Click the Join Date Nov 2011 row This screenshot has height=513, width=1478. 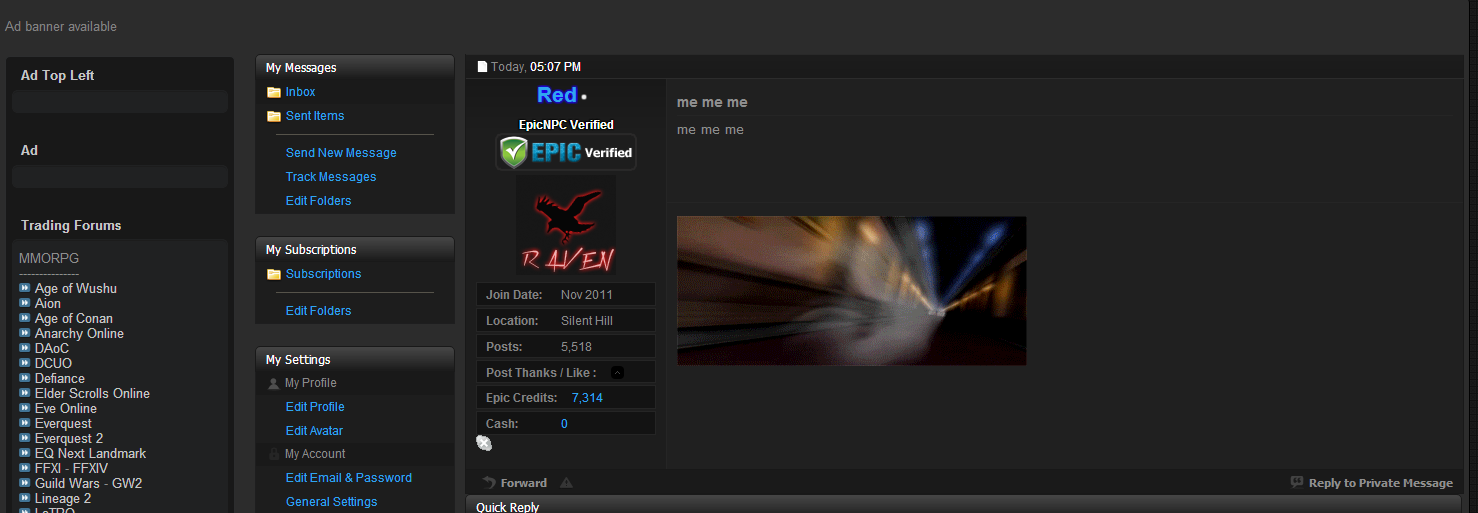(x=566, y=295)
